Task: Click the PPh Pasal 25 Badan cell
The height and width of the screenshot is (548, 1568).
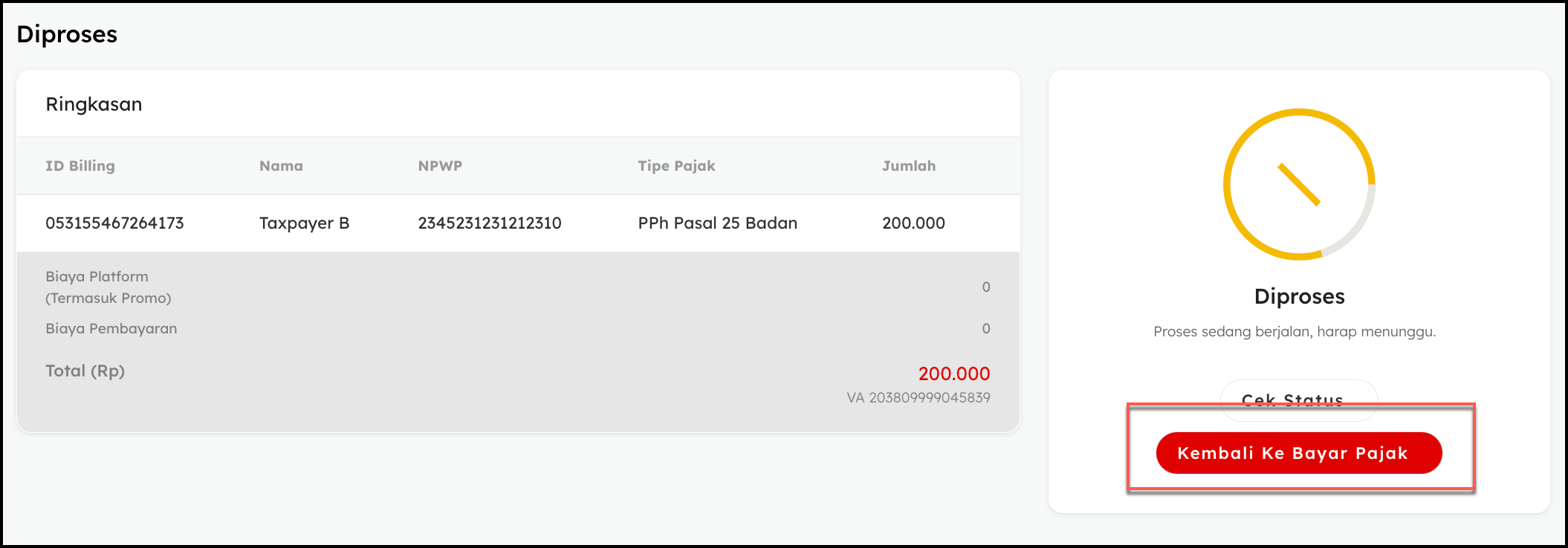Action: (x=717, y=223)
